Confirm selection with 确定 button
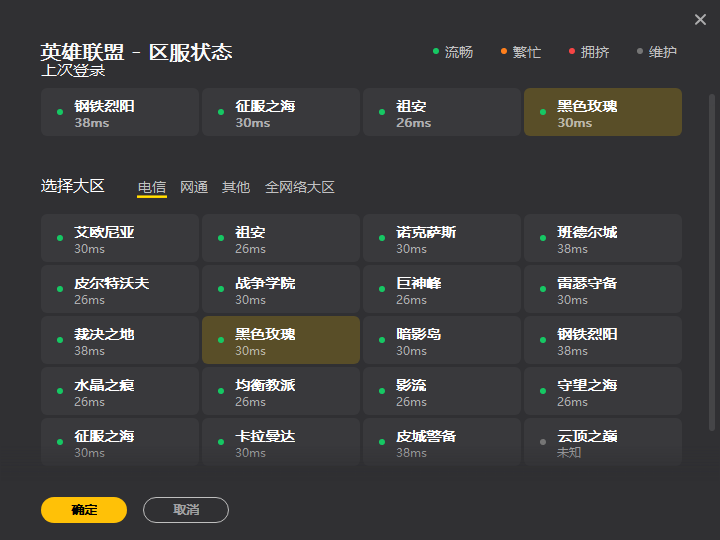The width and height of the screenshot is (720, 540). click(84, 510)
